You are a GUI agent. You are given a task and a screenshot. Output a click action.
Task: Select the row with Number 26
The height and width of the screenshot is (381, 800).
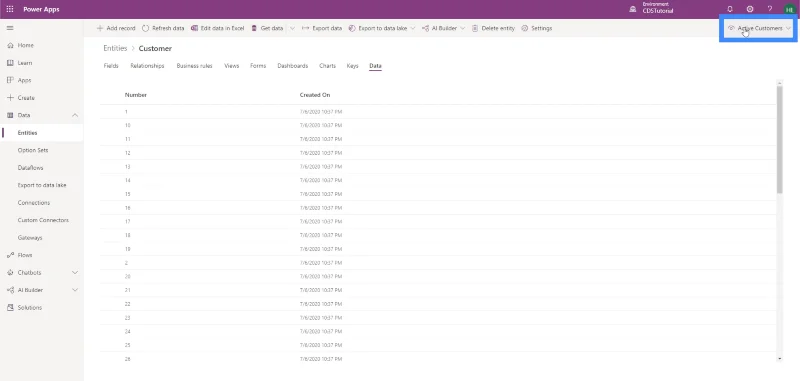click(438, 359)
